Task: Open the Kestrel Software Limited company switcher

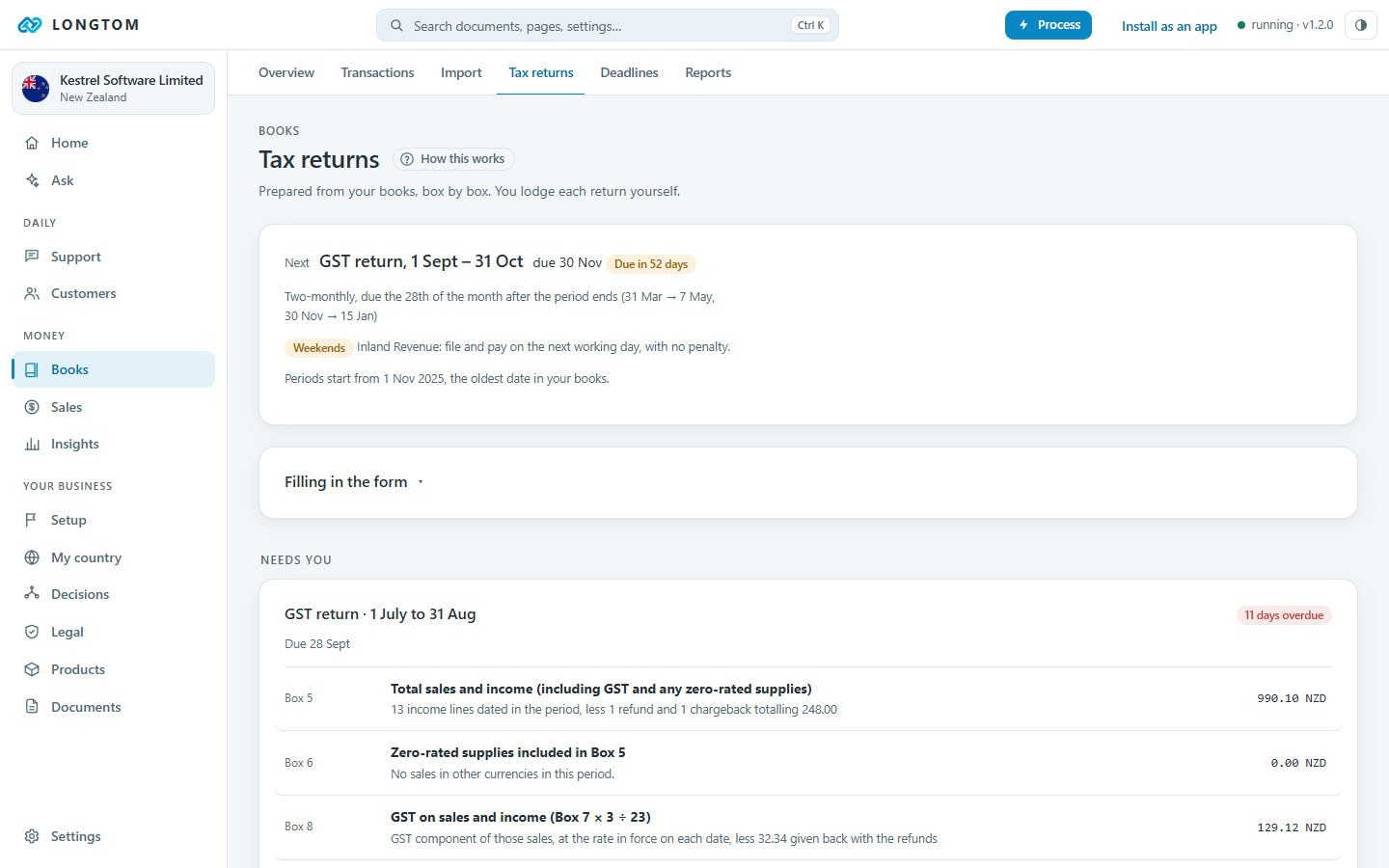Action: point(113,88)
